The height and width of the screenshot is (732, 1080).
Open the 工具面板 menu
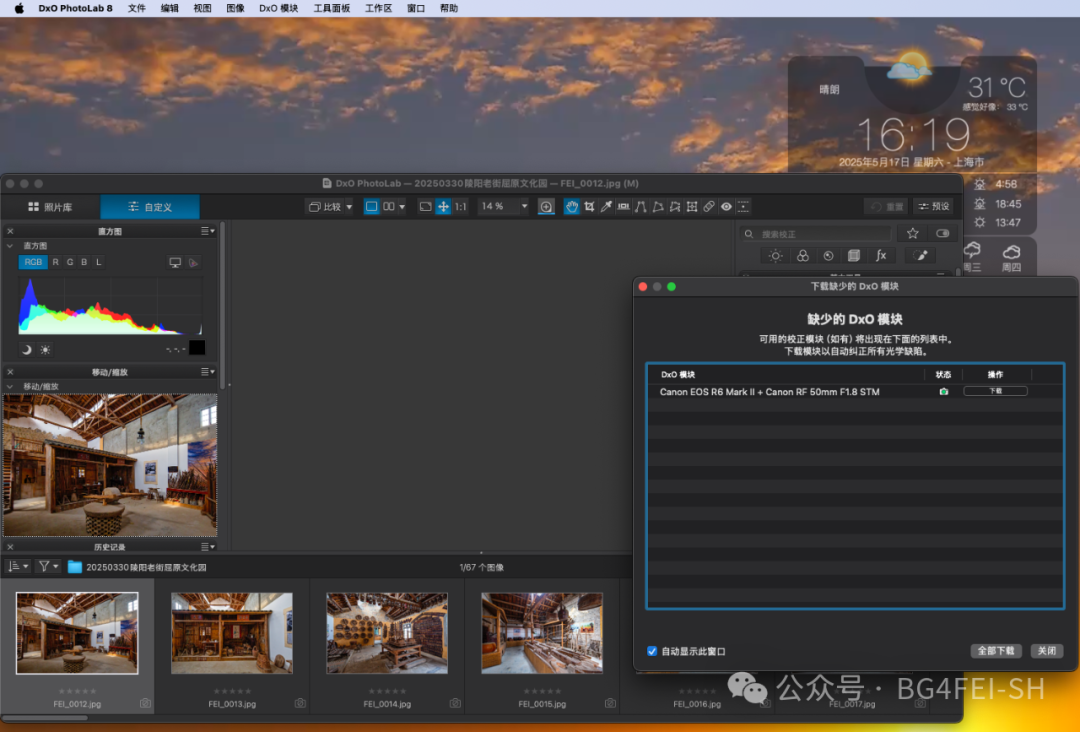331,8
